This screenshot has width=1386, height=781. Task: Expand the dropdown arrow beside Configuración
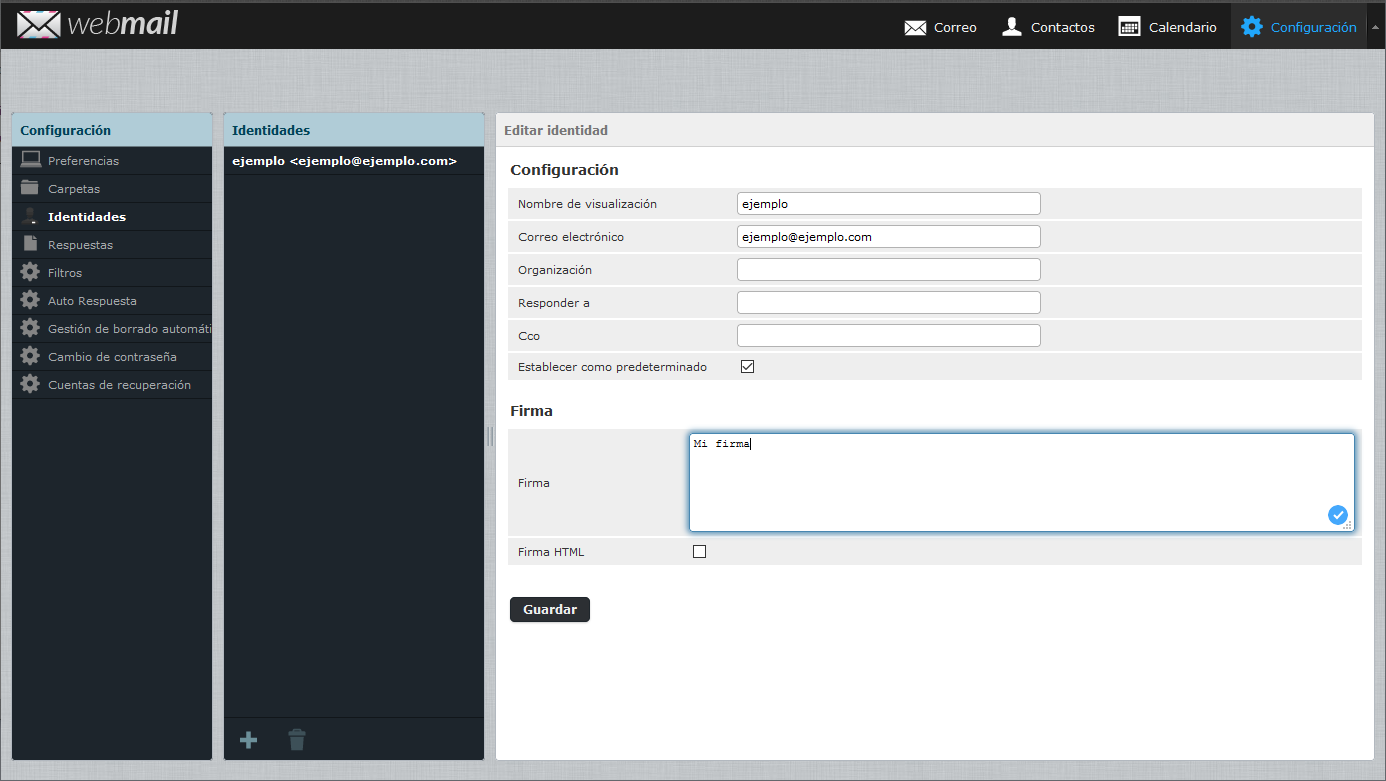1374,28
